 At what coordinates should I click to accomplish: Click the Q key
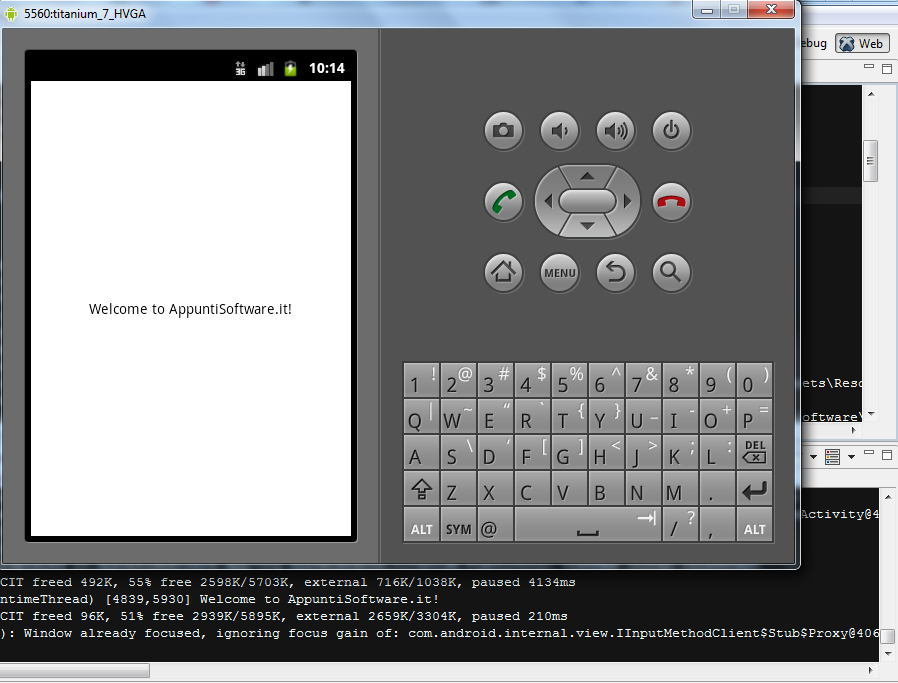tap(422, 416)
